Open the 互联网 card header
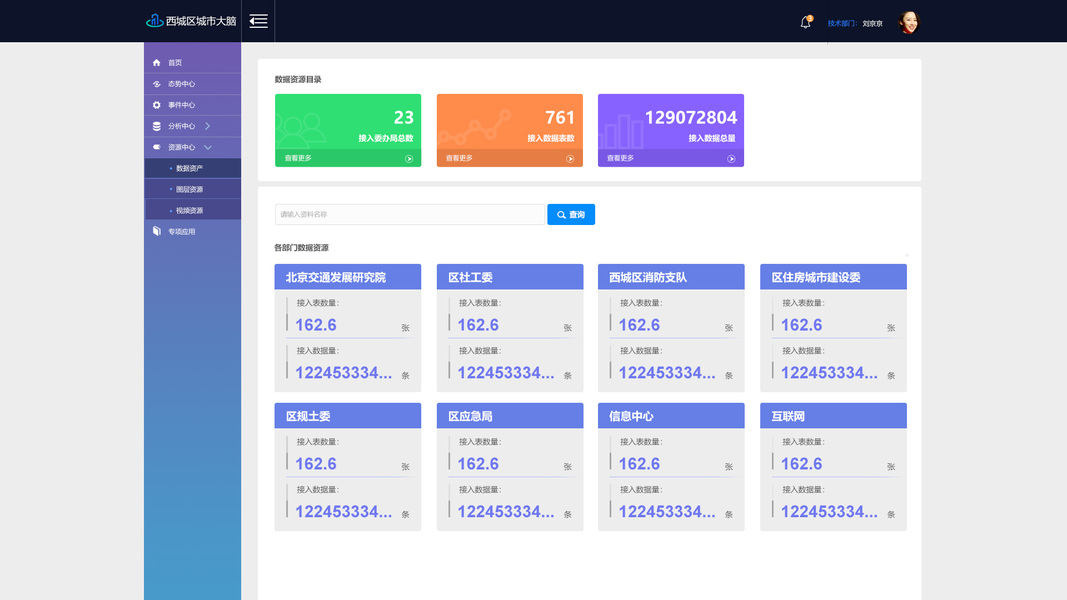 (833, 416)
